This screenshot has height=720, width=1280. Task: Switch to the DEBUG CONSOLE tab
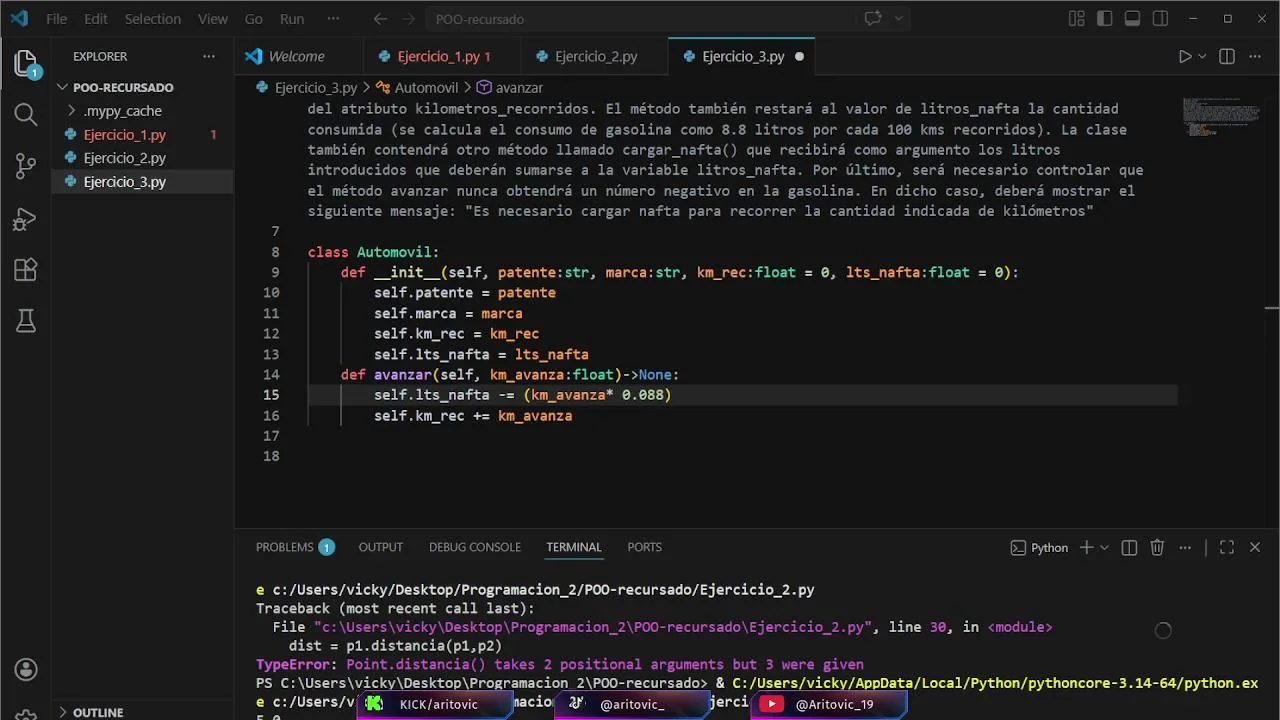(475, 547)
